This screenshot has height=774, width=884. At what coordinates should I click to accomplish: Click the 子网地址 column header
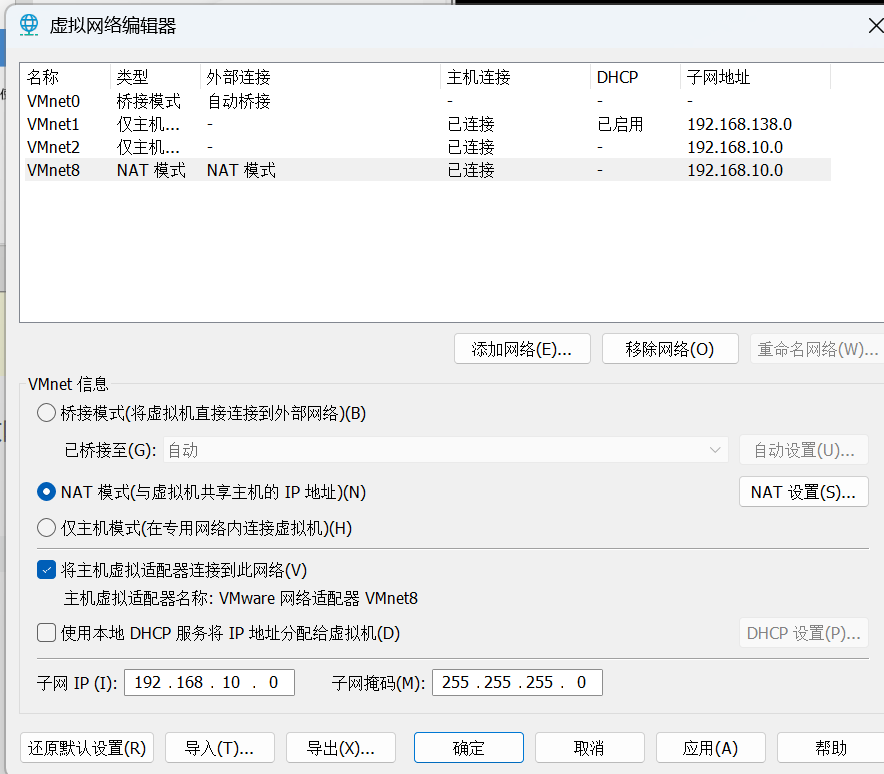pos(755,77)
